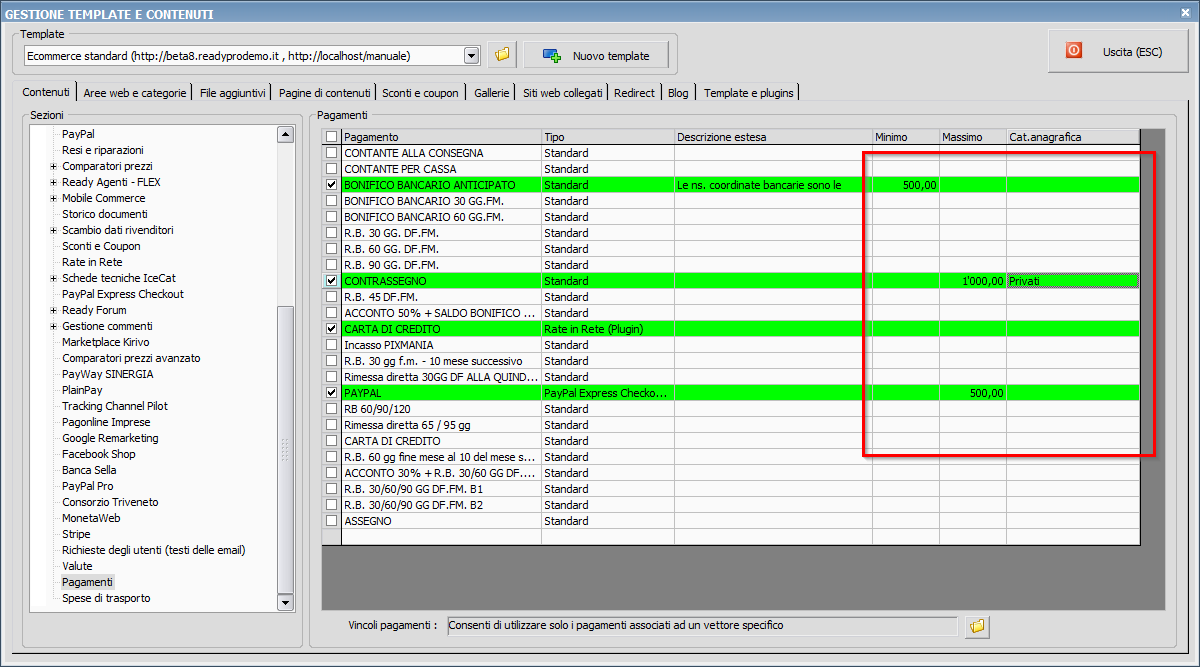Select Marketplace Kirivo section

(105, 342)
